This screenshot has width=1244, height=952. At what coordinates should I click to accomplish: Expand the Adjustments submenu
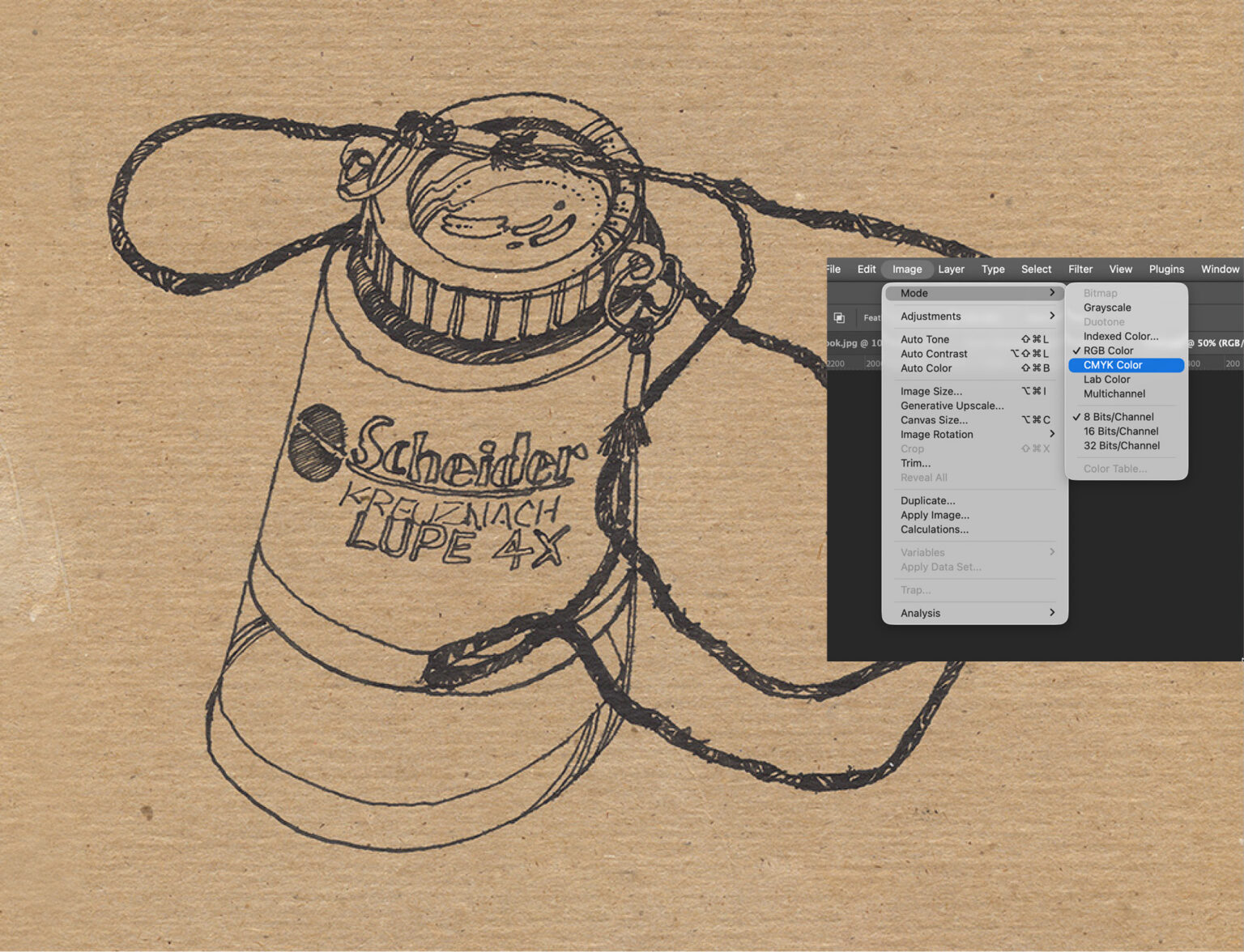[974, 317]
